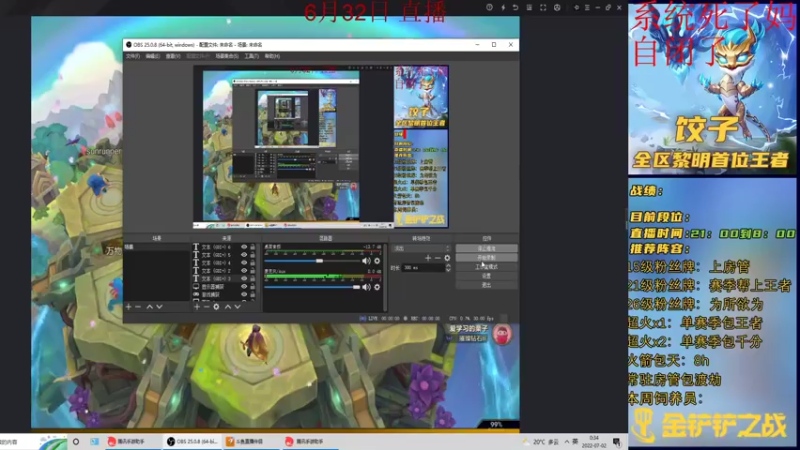Toggle visibility of 文本 (GDI+) 5

coord(244,255)
